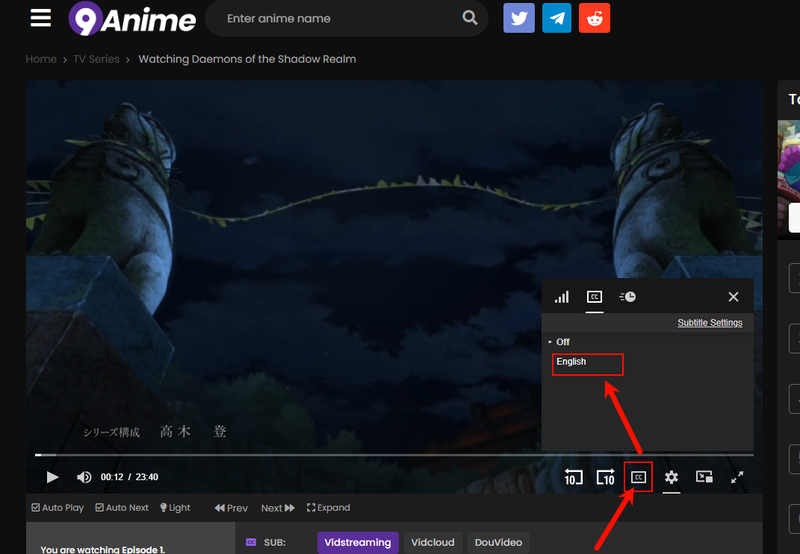Click the search magnifier icon
The width and height of the screenshot is (800, 554).
[470, 18]
